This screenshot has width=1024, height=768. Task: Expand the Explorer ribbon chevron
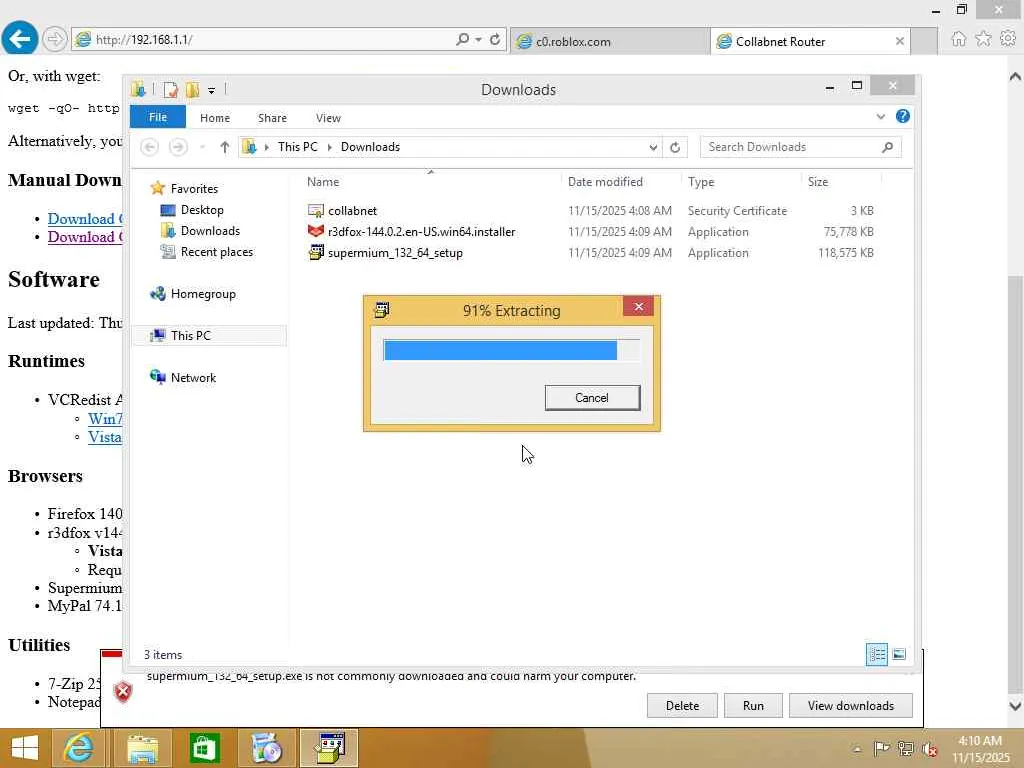coord(880,117)
